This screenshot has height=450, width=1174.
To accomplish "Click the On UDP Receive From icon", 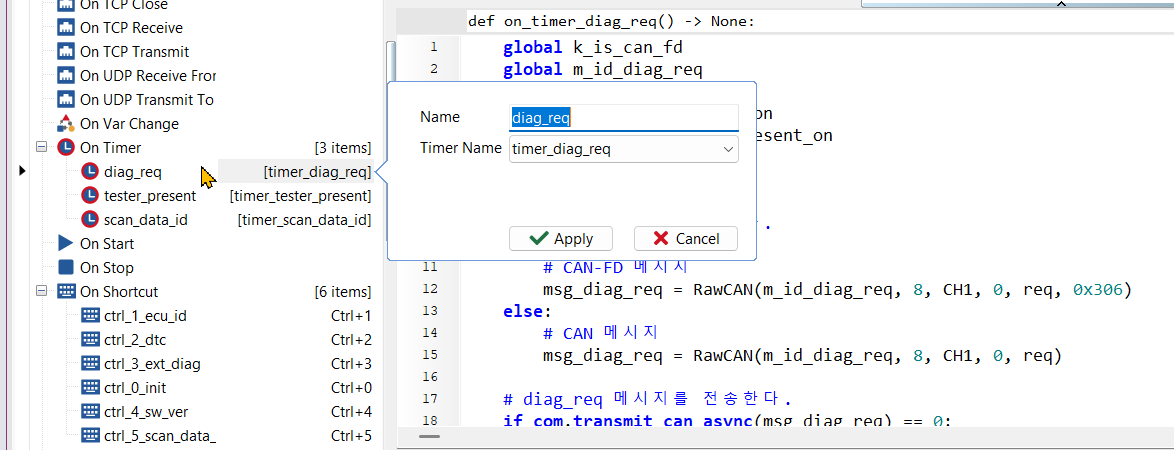I will (x=67, y=76).
